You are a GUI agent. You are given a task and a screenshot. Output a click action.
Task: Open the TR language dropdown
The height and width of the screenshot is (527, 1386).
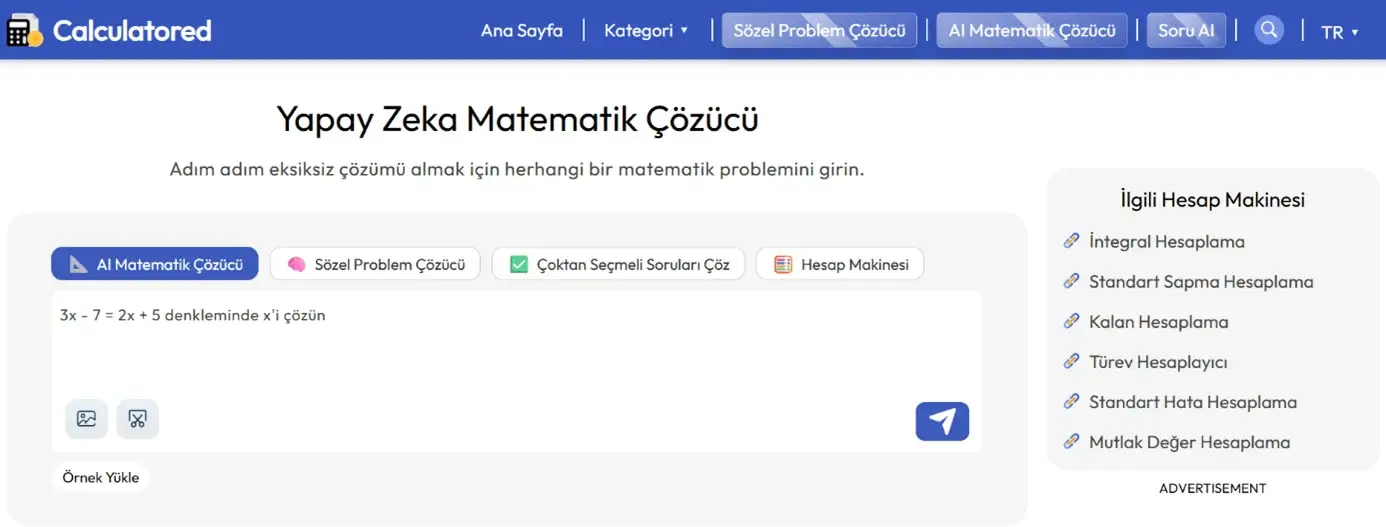point(1340,31)
